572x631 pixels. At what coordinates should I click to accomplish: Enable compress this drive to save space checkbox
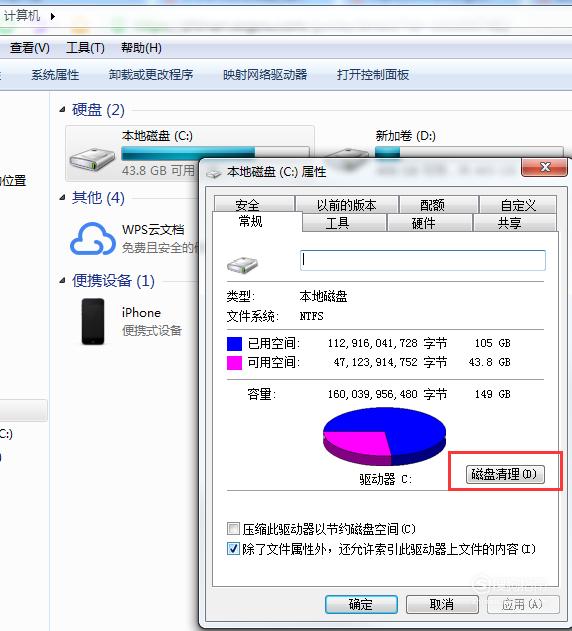(233, 528)
